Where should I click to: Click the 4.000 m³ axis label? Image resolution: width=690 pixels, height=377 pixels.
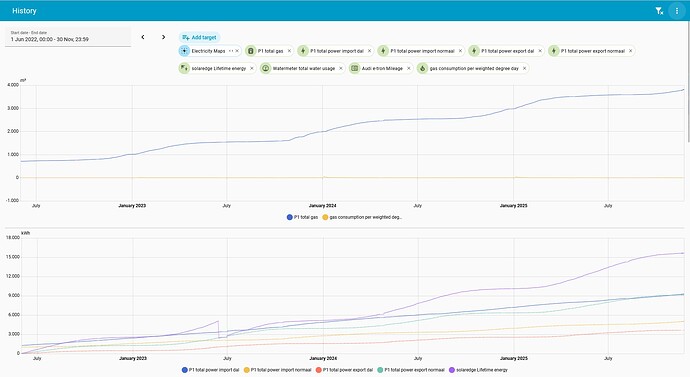(13, 85)
